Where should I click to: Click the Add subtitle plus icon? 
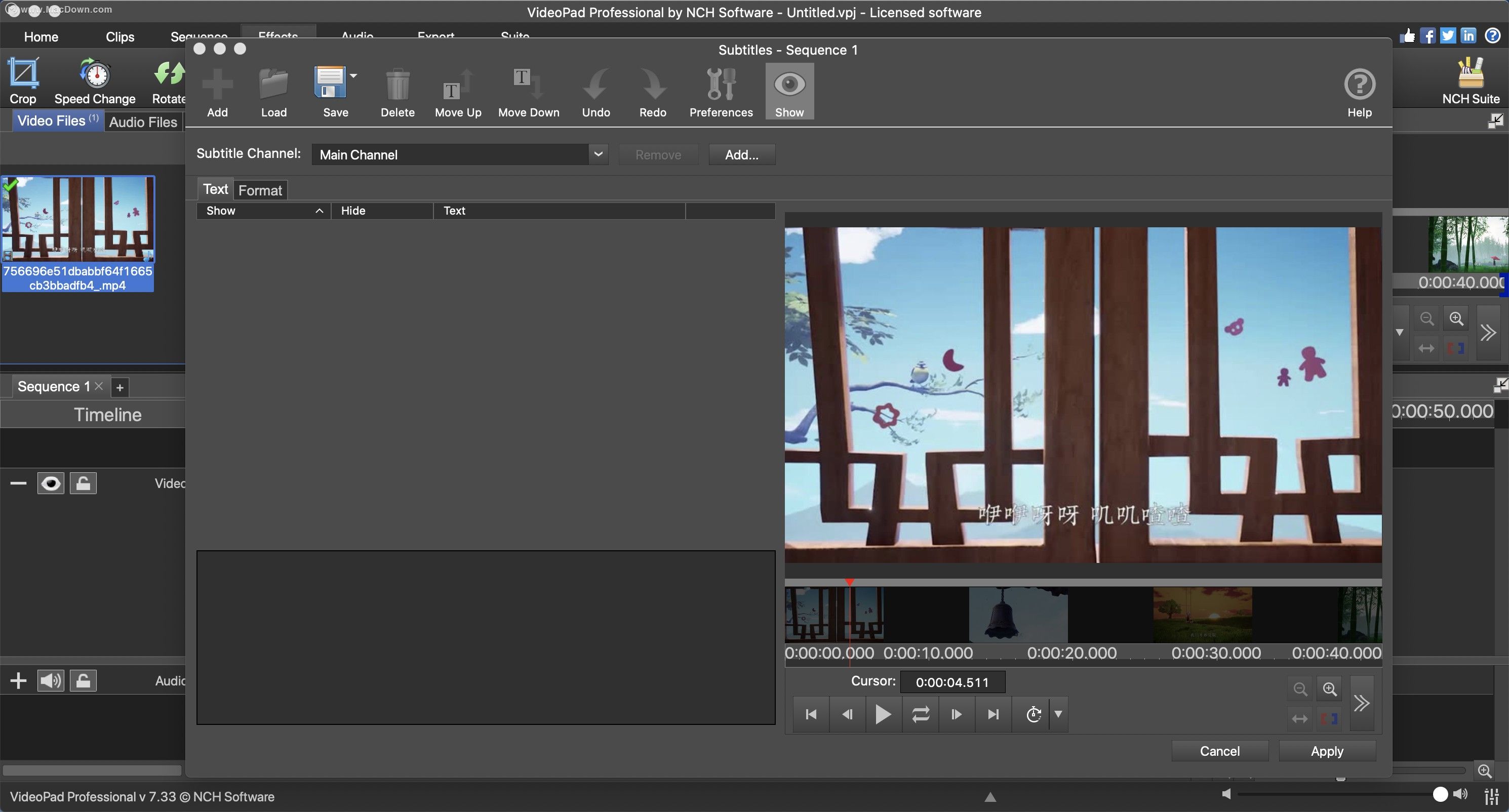pyautogui.click(x=217, y=85)
